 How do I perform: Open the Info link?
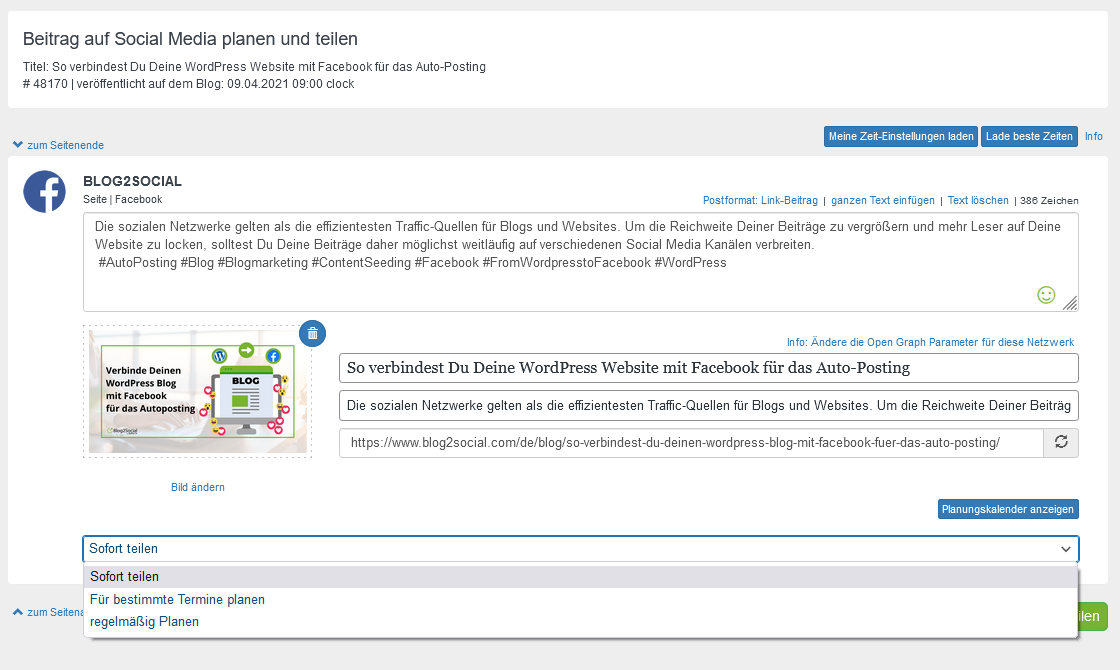[1094, 136]
